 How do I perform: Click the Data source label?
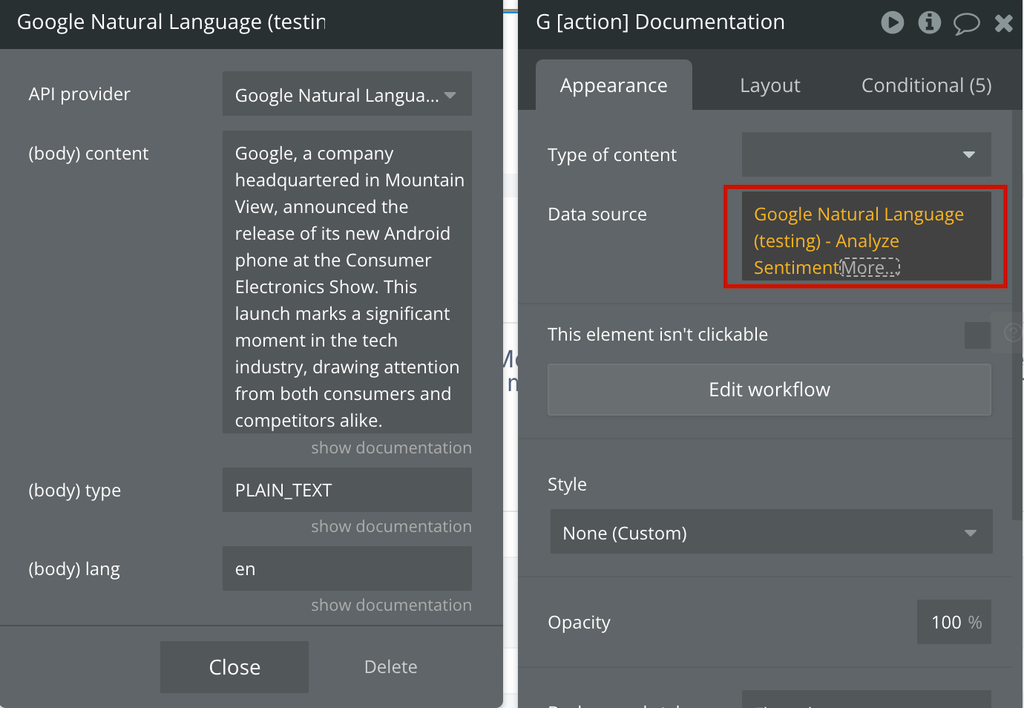click(597, 214)
